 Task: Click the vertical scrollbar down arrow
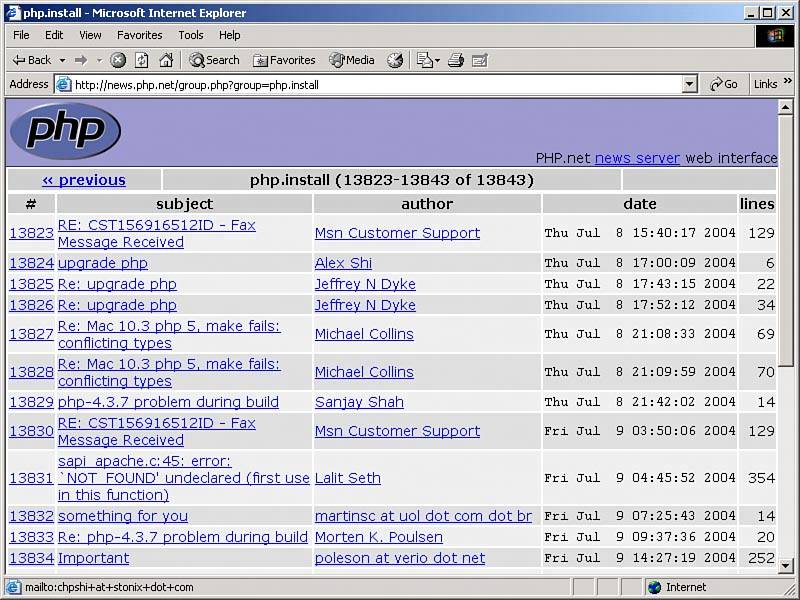tap(786, 564)
